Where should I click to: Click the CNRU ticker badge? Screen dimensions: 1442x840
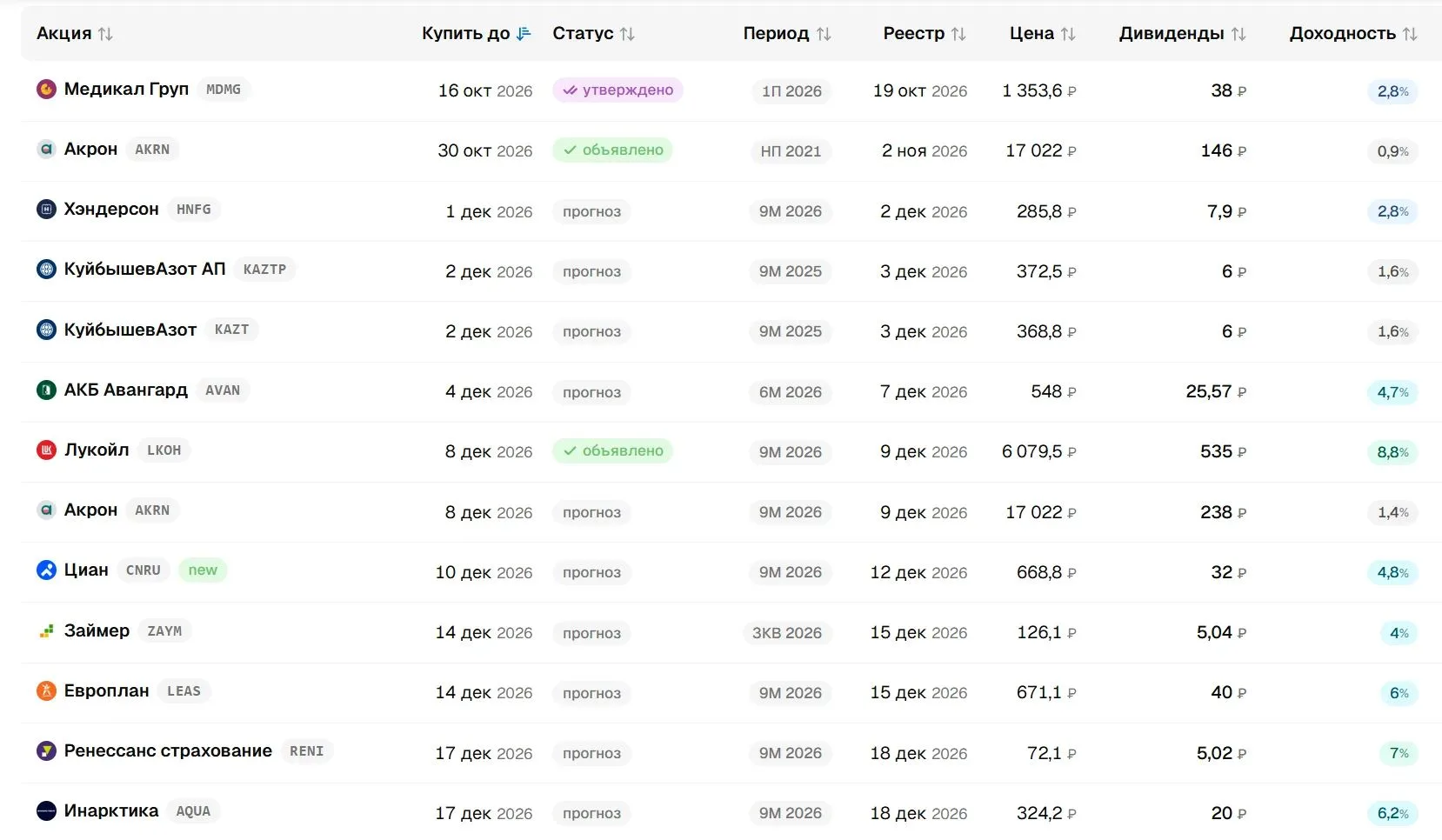144,570
